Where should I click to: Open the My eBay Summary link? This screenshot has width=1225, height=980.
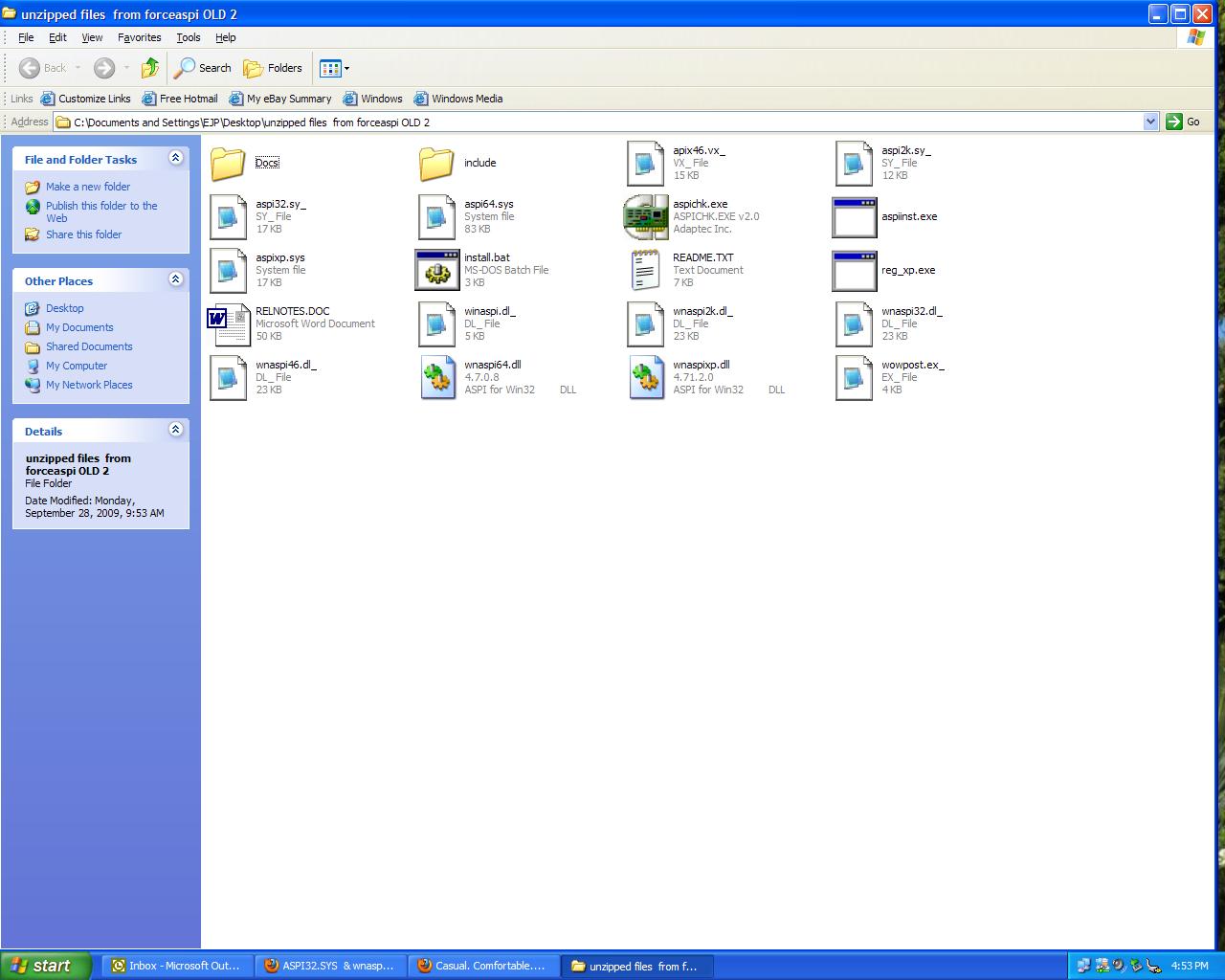(279, 99)
